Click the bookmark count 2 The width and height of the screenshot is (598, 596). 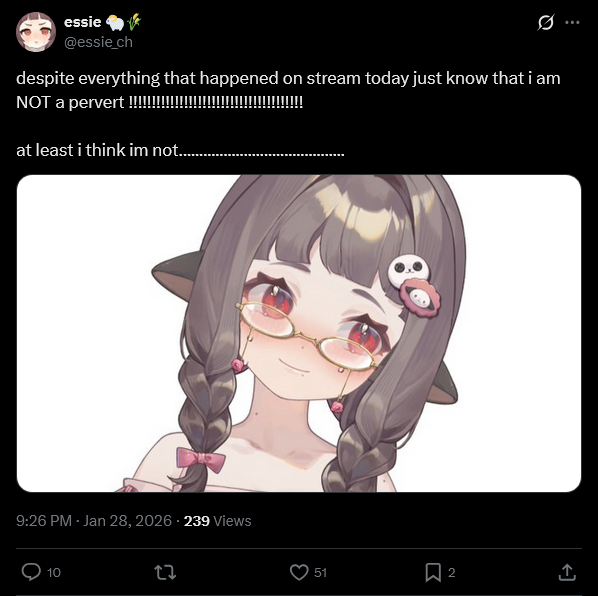pyautogui.click(x=452, y=572)
